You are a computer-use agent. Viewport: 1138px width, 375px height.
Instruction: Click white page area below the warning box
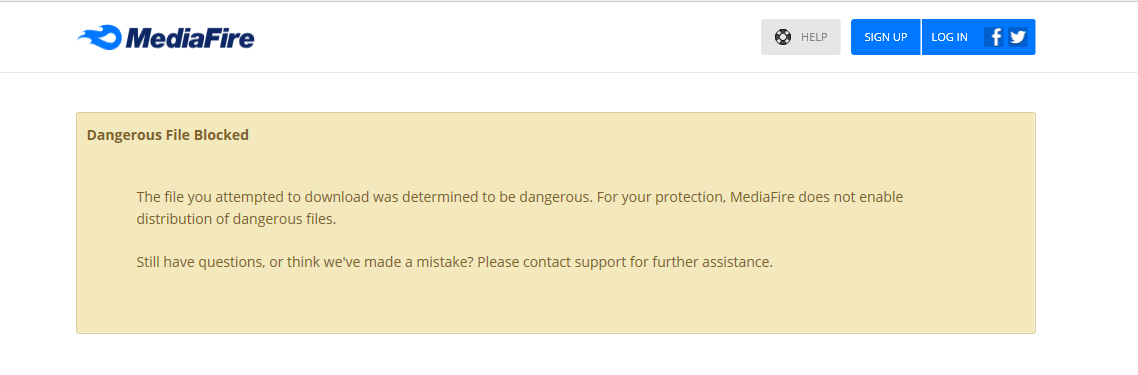pos(555,355)
